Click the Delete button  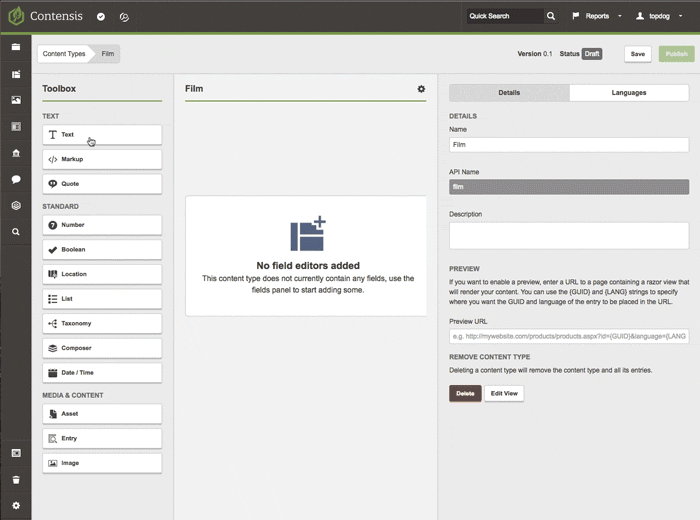click(465, 393)
